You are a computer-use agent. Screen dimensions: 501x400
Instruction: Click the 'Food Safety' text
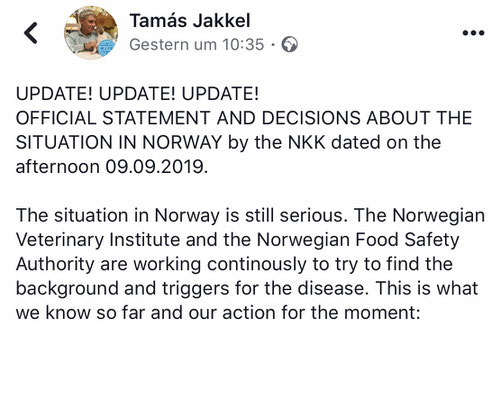(407, 240)
